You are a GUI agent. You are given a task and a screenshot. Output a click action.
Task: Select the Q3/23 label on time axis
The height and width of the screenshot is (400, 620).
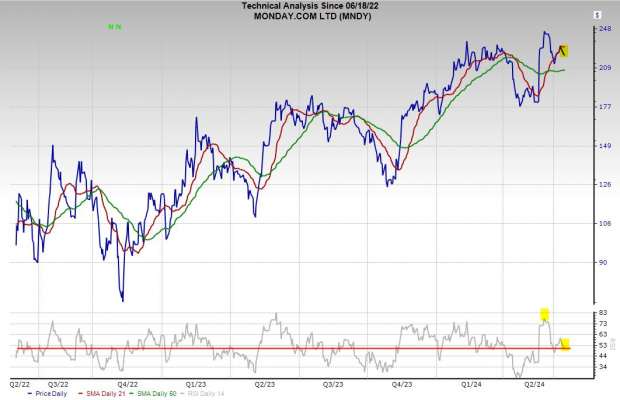pyautogui.click(x=333, y=383)
